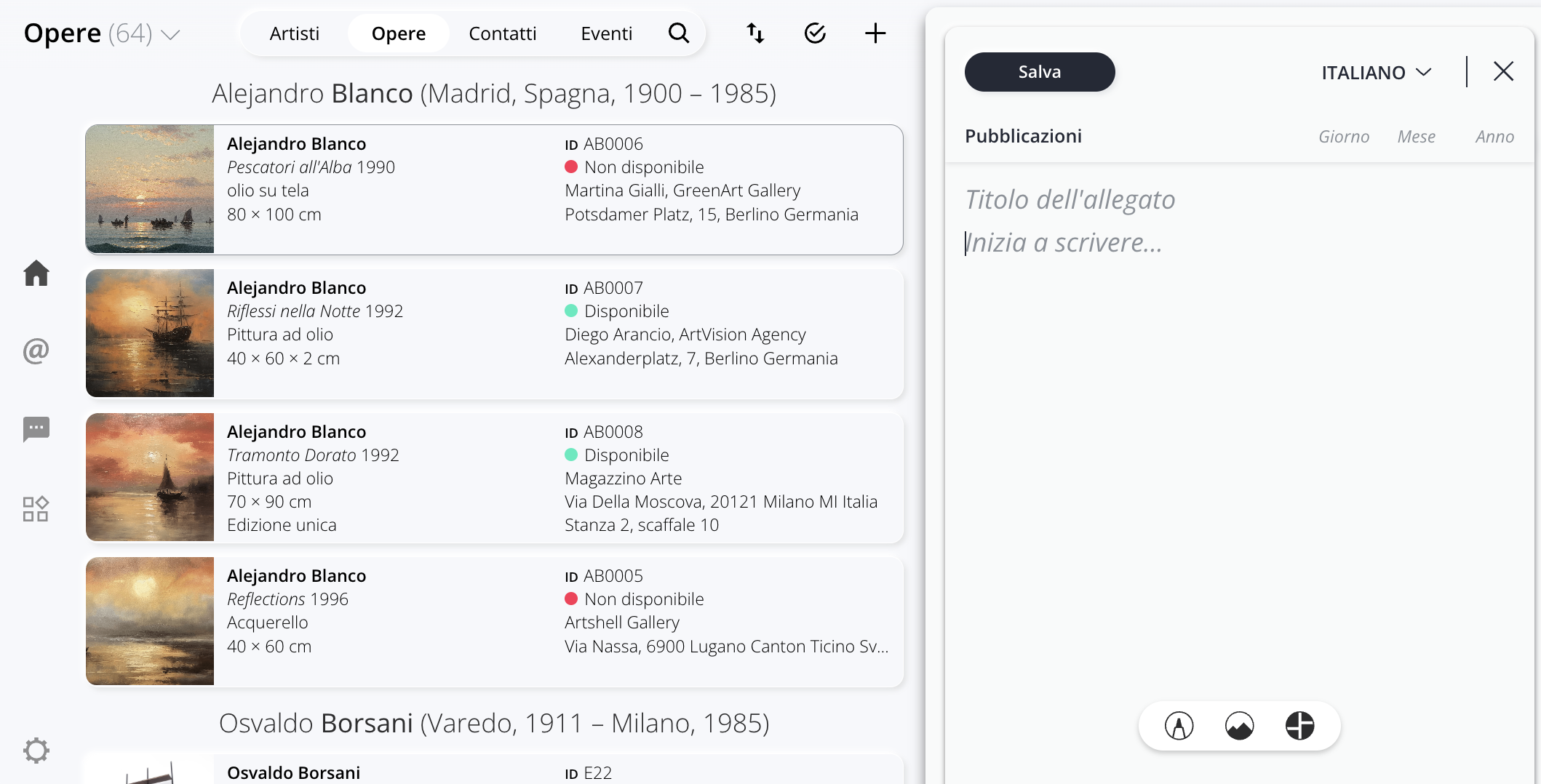Click the circular plus add-block icon
The width and height of the screenshot is (1541, 784).
pyautogui.click(x=1299, y=725)
